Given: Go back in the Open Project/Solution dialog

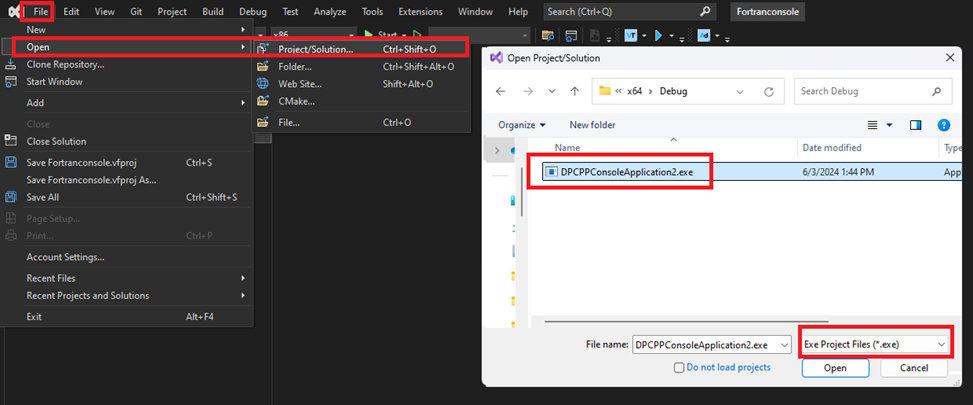Looking at the screenshot, I should tap(501, 91).
